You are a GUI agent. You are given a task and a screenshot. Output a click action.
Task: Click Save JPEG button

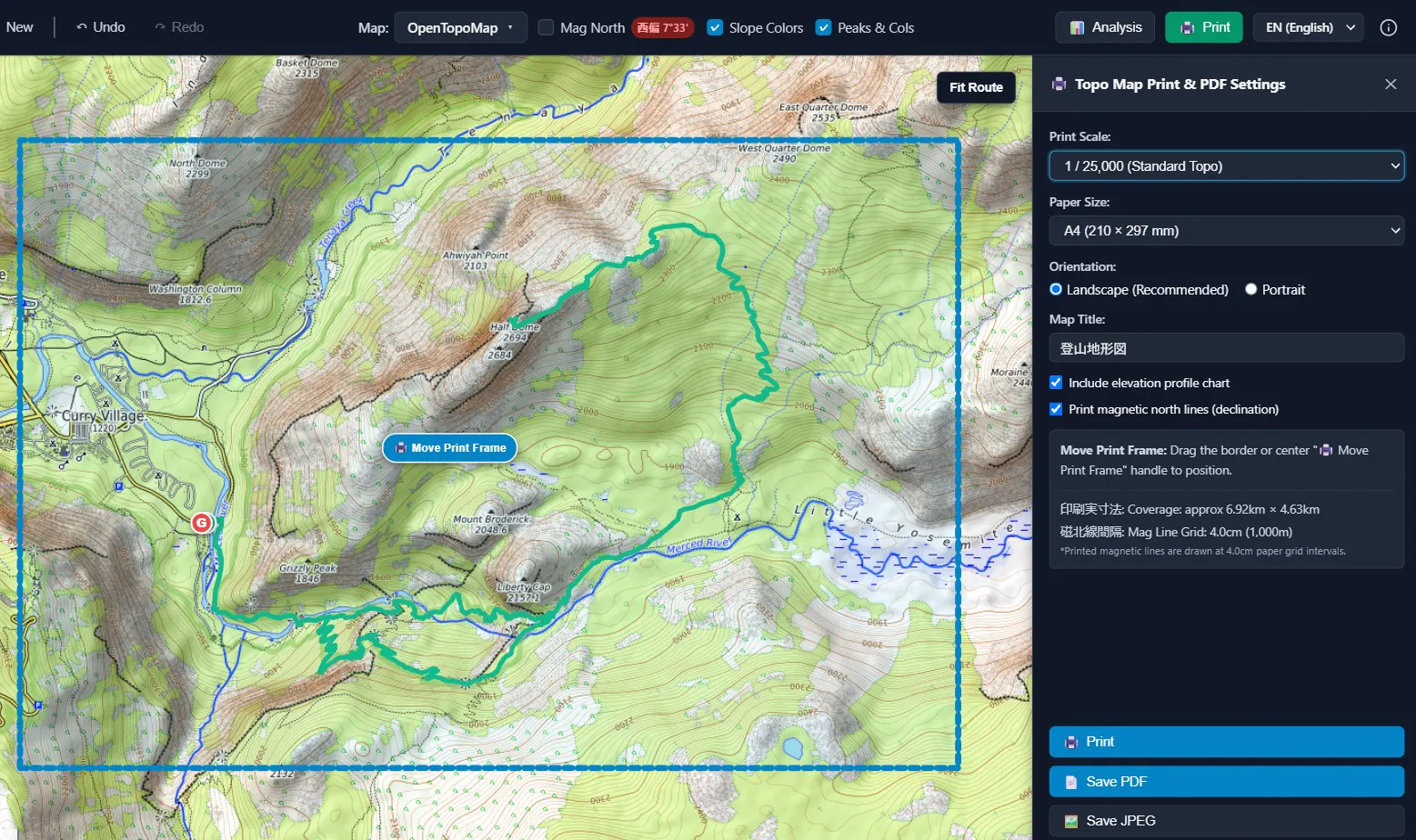[1226, 821]
